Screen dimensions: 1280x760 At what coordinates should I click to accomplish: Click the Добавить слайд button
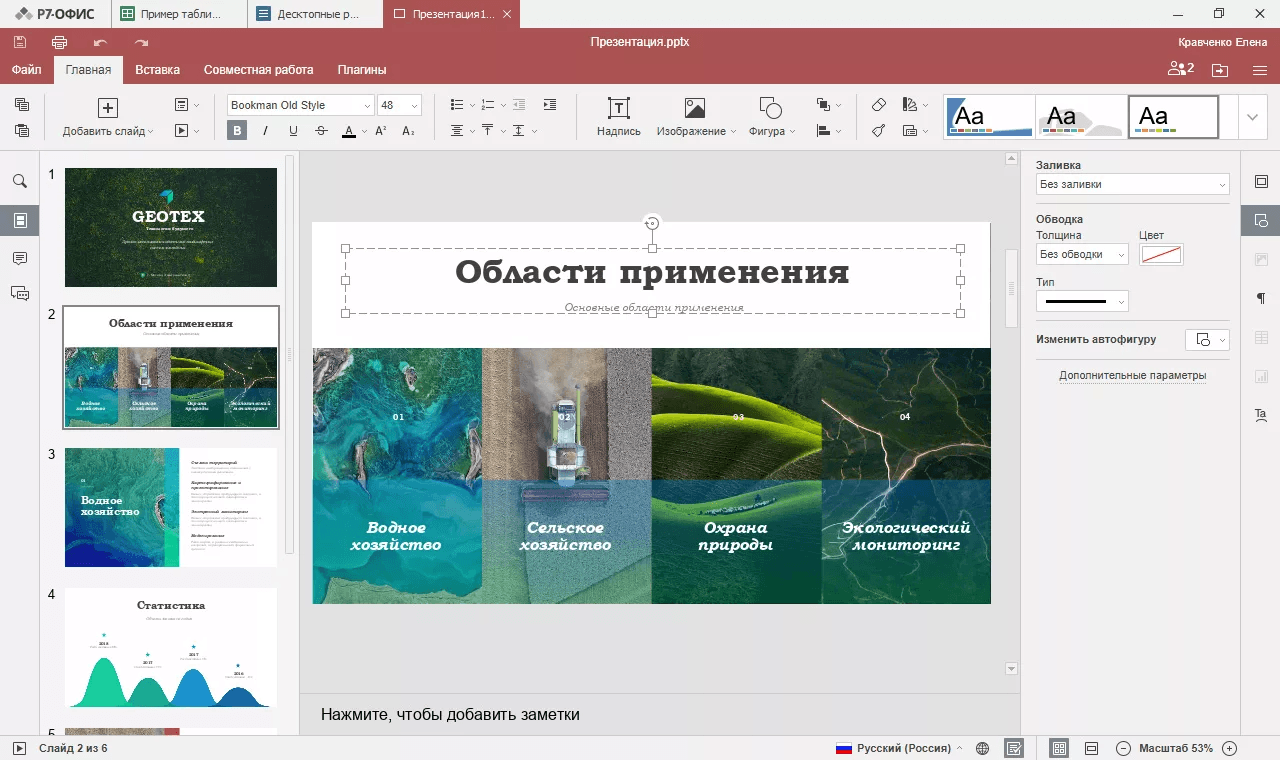pos(107,118)
